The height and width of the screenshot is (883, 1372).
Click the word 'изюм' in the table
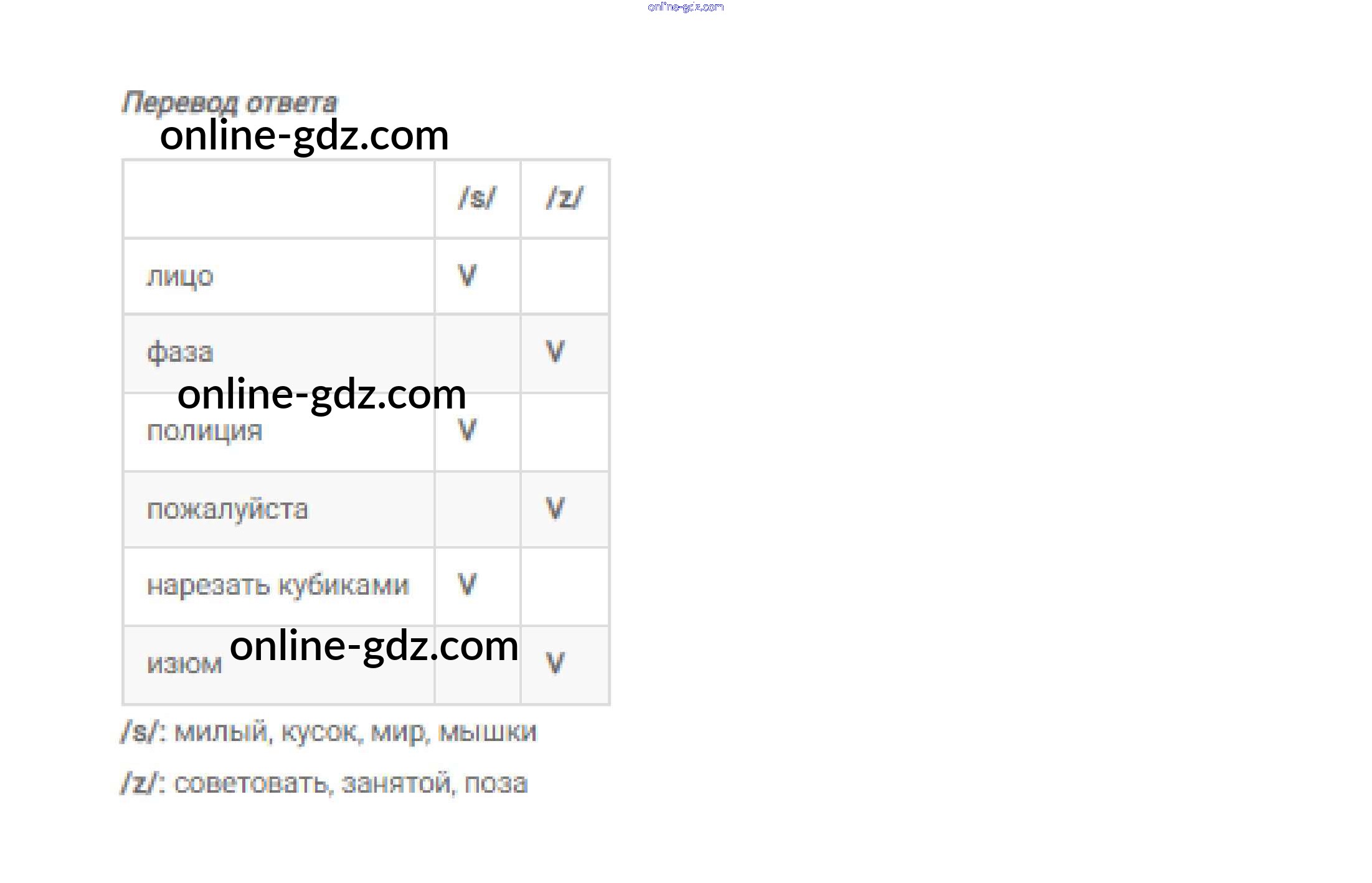tap(184, 664)
